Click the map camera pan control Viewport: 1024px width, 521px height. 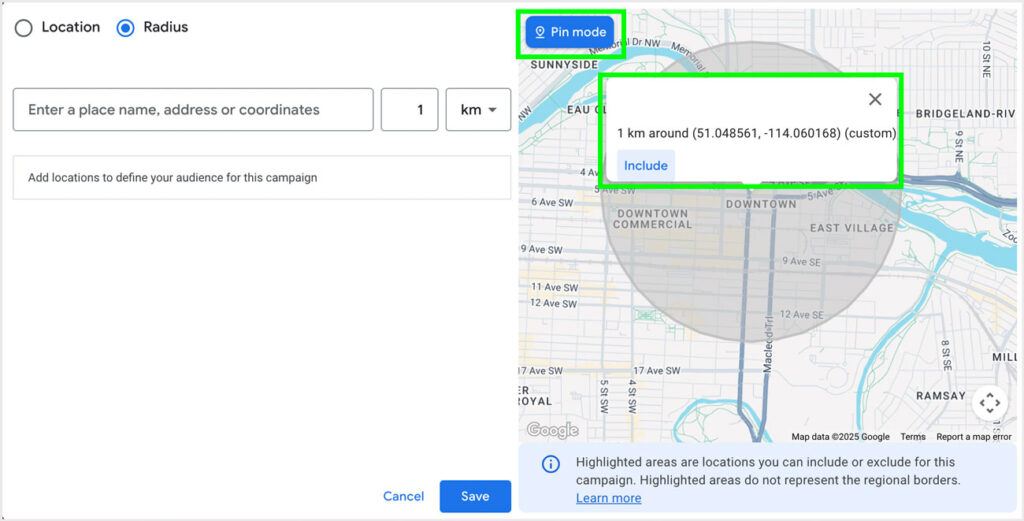click(989, 402)
